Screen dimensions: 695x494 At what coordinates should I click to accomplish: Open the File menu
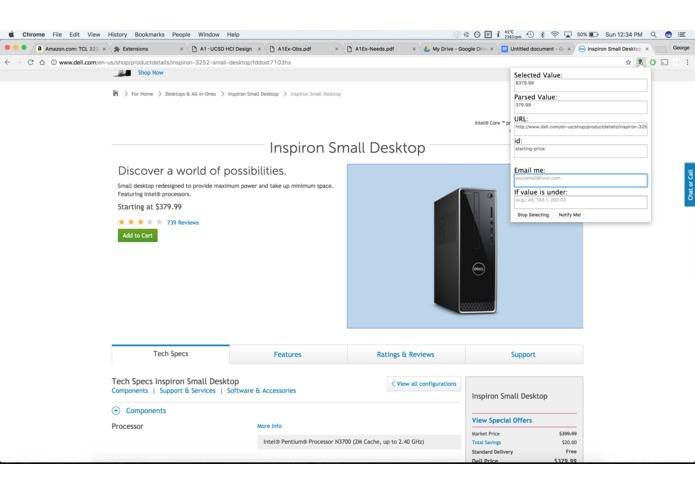click(x=57, y=34)
